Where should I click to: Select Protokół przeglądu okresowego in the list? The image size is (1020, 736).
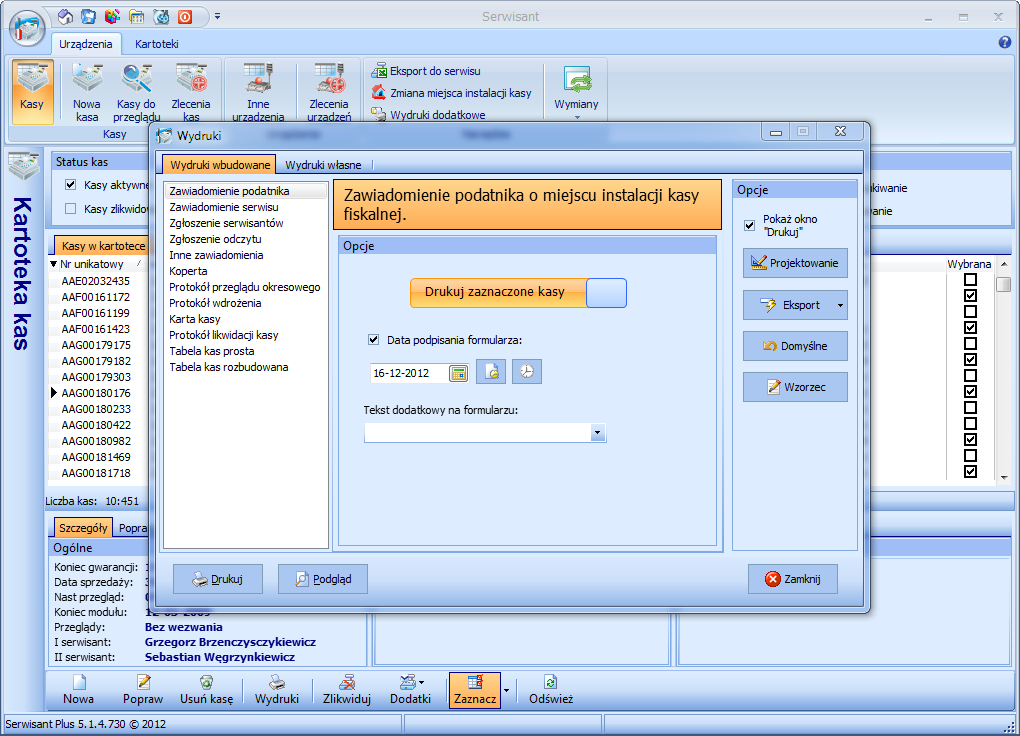pyautogui.click(x=245, y=287)
